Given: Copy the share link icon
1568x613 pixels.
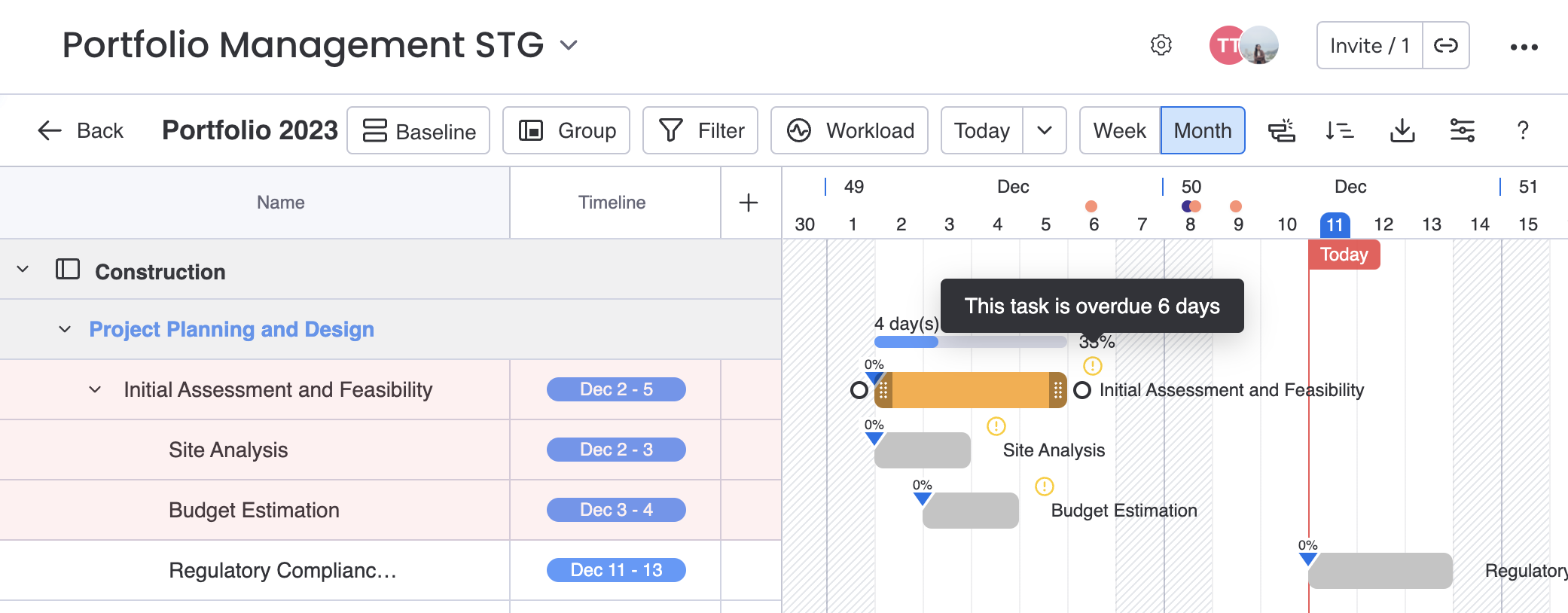Looking at the screenshot, I should (x=1445, y=46).
